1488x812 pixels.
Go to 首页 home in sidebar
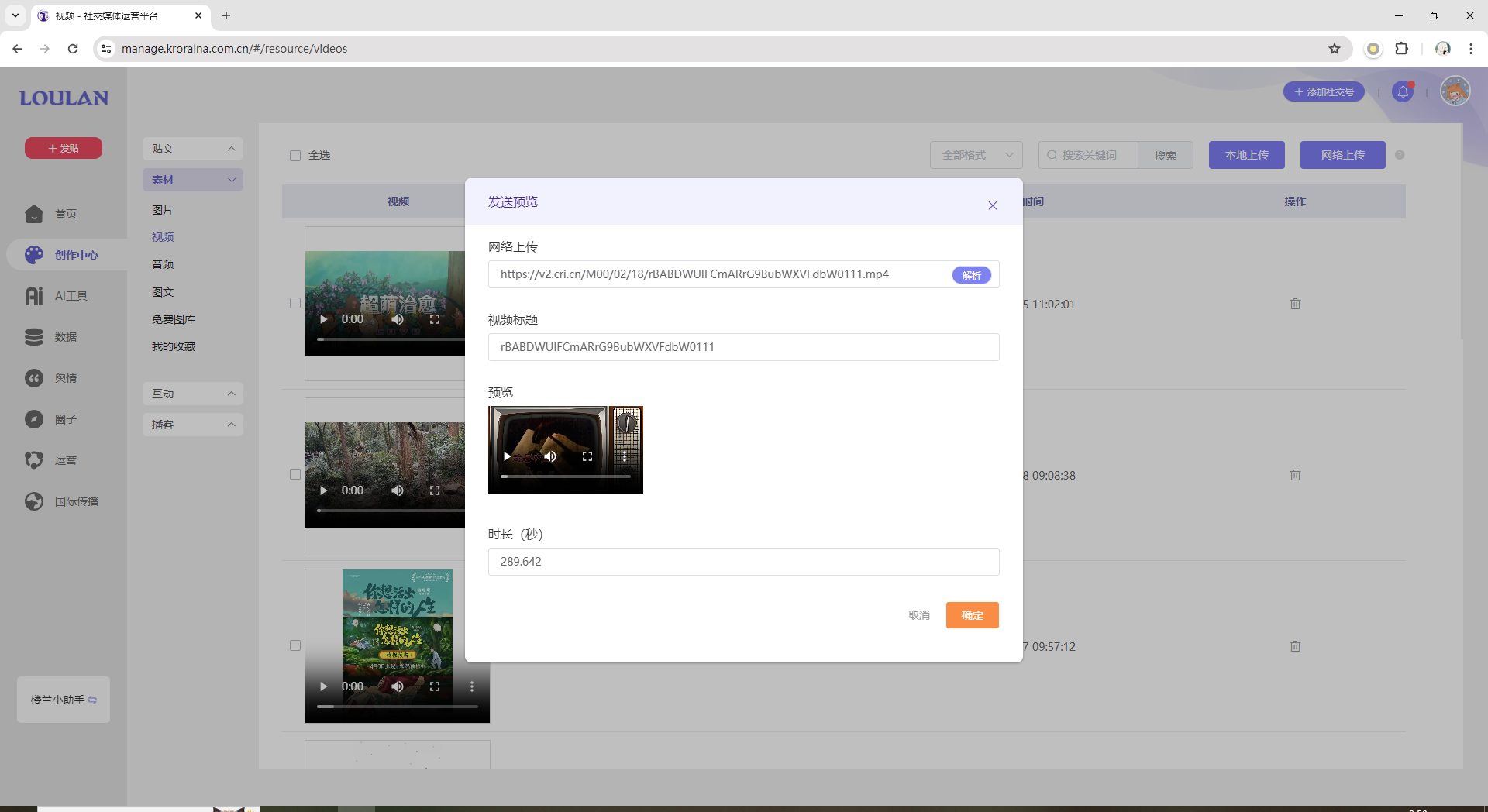[51, 214]
